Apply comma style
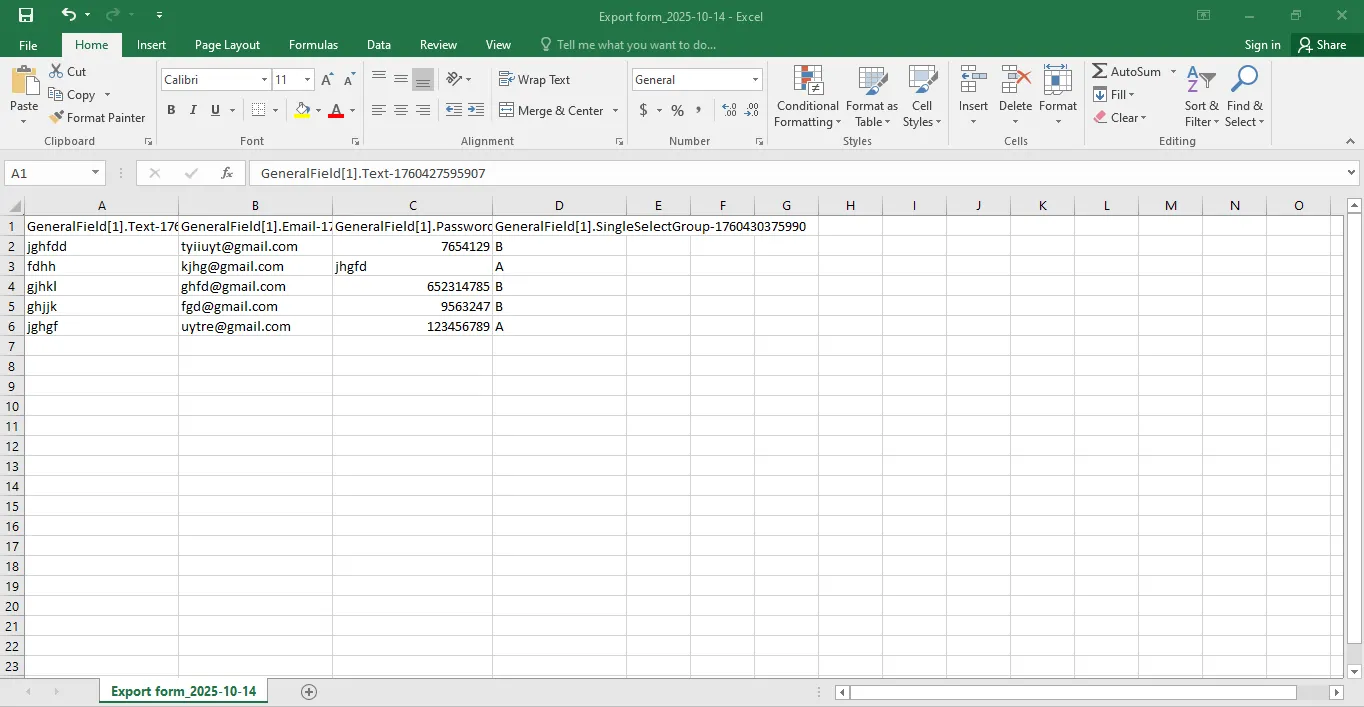This screenshot has height=707, width=1364. [x=700, y=110]
